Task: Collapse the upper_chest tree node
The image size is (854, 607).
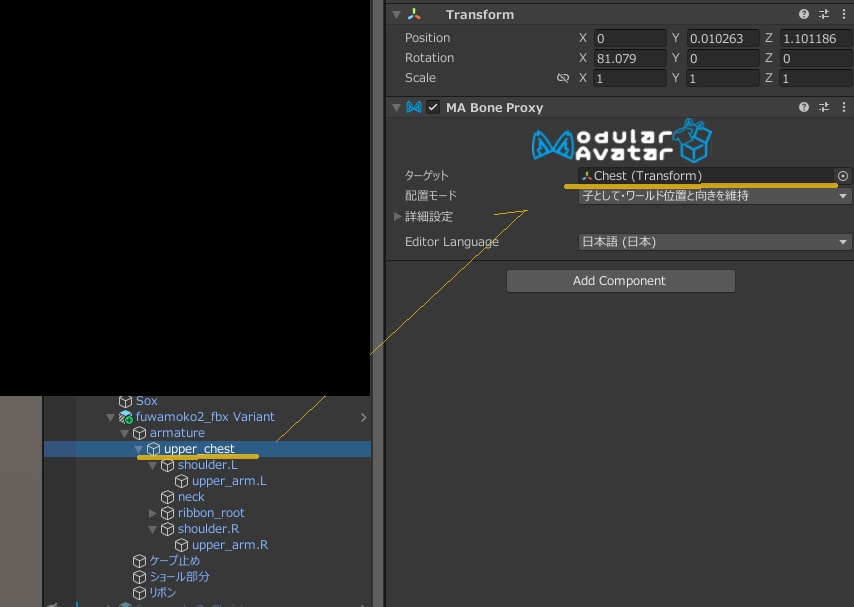Action: (x=139, y=449)
